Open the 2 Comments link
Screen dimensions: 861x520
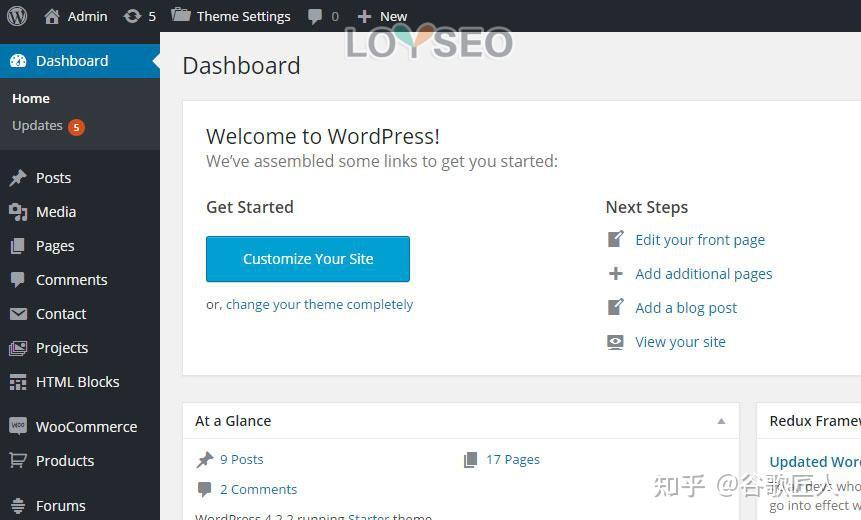[x=258, y=489]
